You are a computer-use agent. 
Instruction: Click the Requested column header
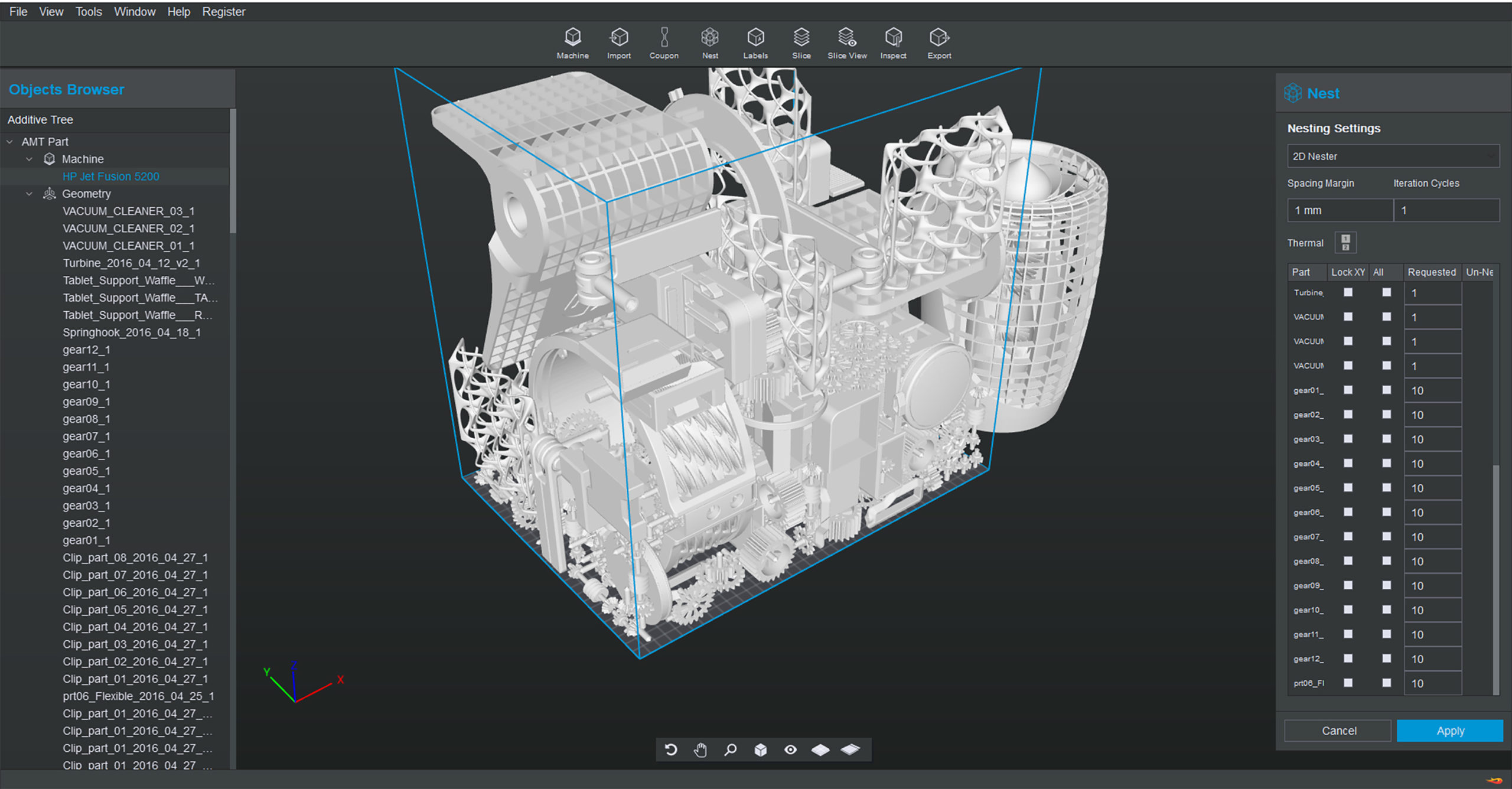1432,272
